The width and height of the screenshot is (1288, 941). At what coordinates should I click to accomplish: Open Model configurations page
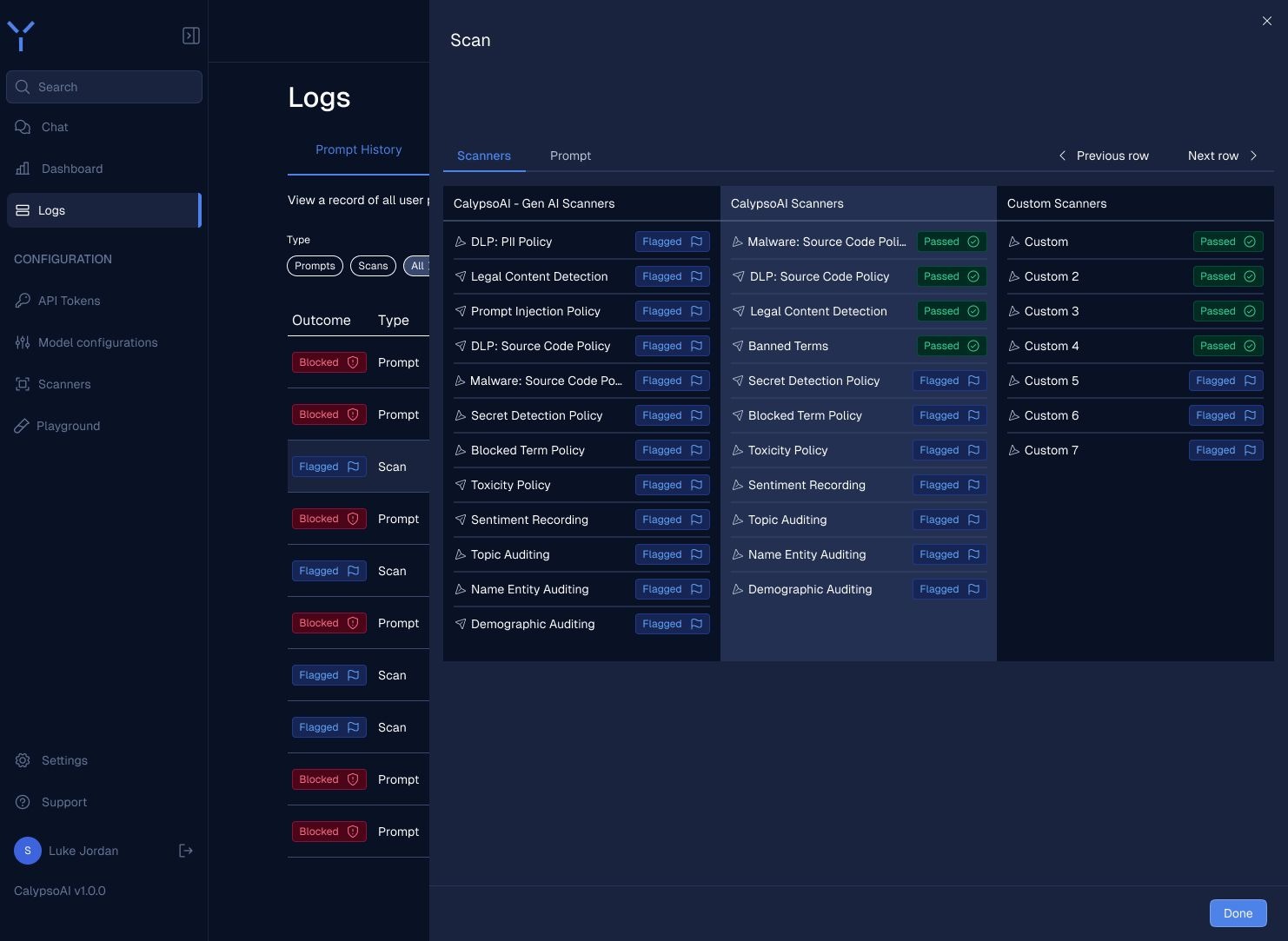coord(97,342)
